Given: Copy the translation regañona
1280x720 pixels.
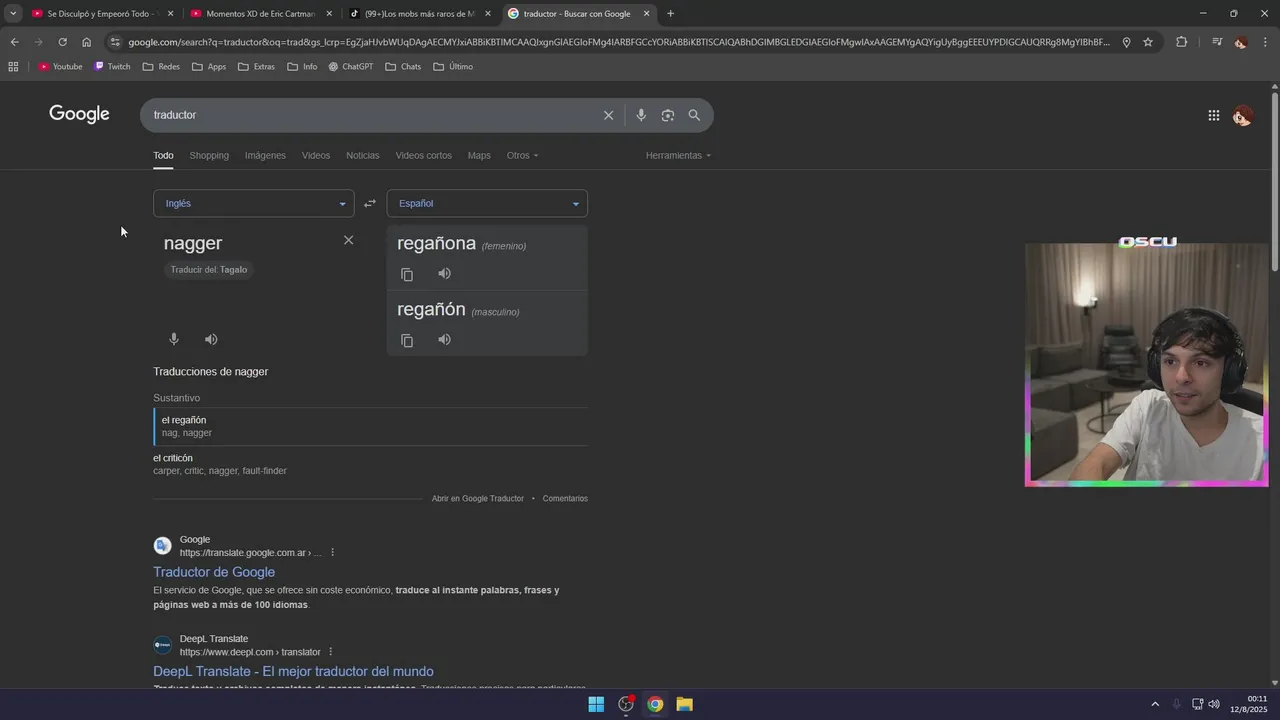Looking at the screenshot, I should [407, 274].
